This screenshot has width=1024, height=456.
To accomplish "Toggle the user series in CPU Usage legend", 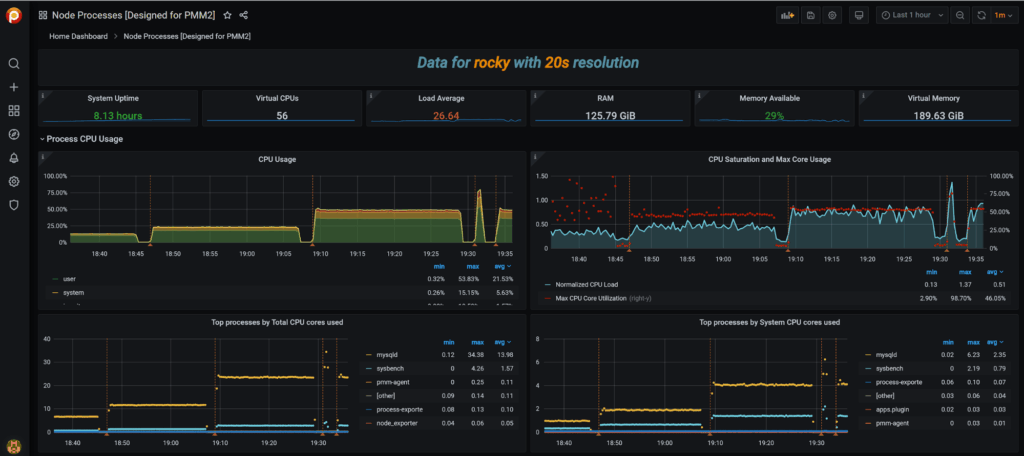I will (x=70, y=279).
